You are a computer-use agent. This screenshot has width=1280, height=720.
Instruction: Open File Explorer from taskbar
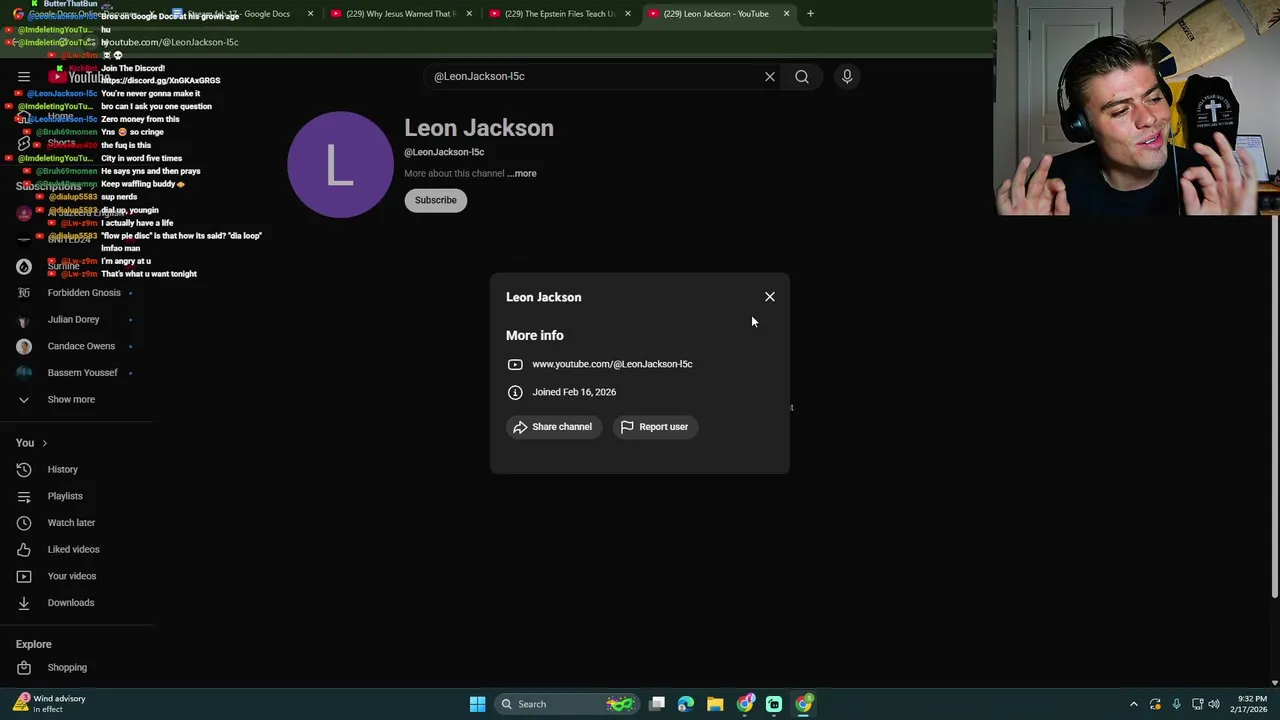coord(715,704)
